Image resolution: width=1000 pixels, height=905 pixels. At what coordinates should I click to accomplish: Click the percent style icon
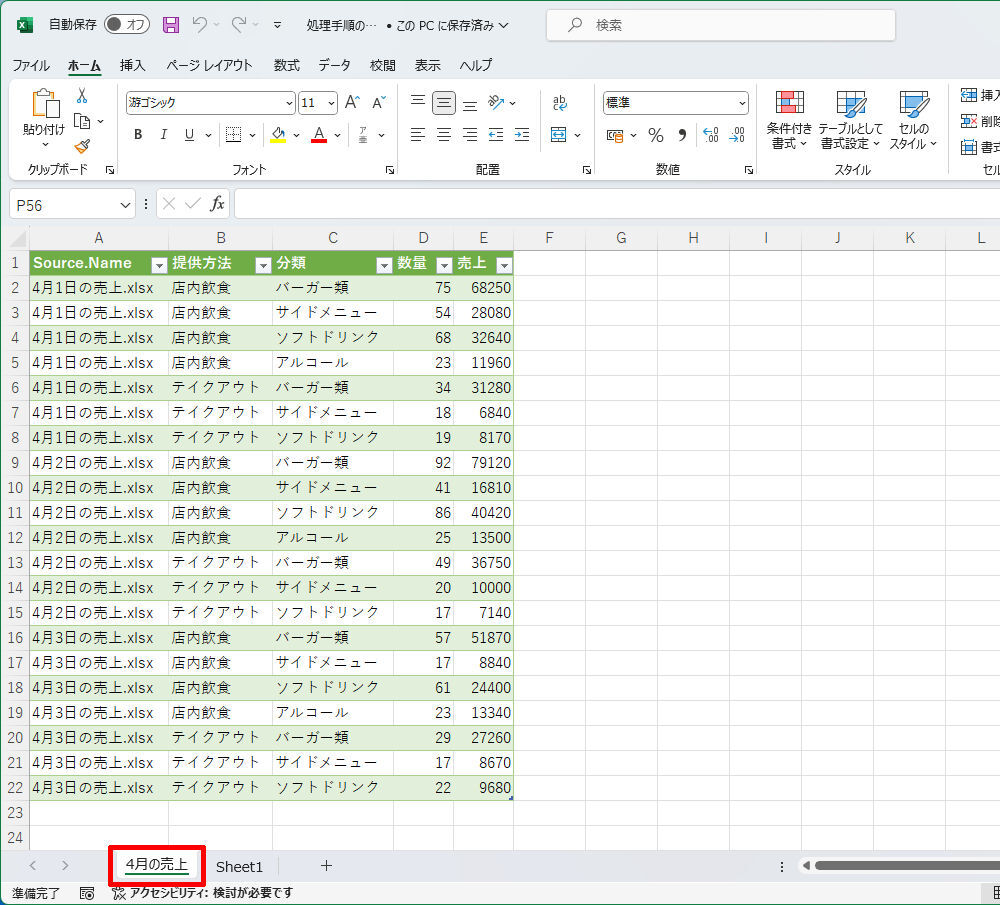(x=656, y=135)
